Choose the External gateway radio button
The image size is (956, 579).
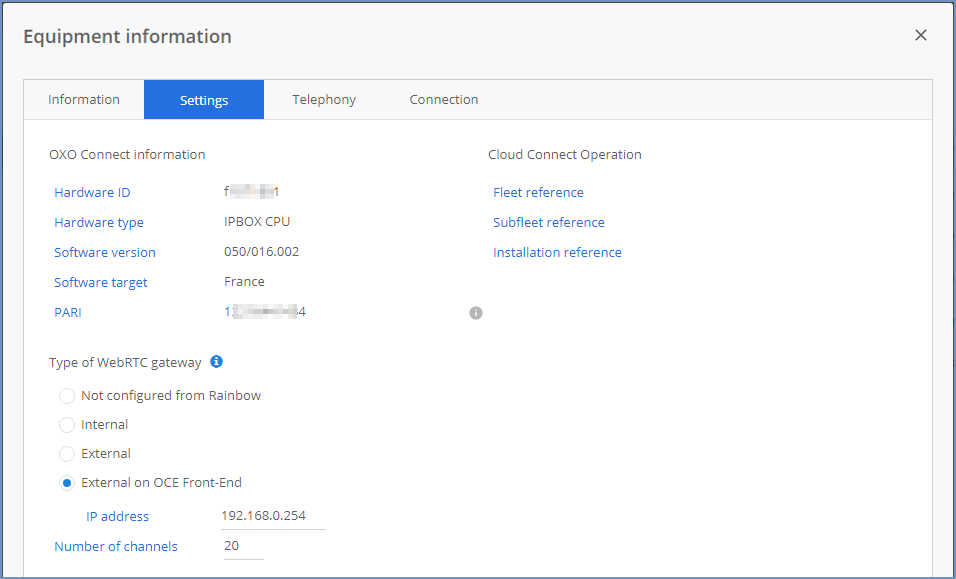tap(66, 454)
